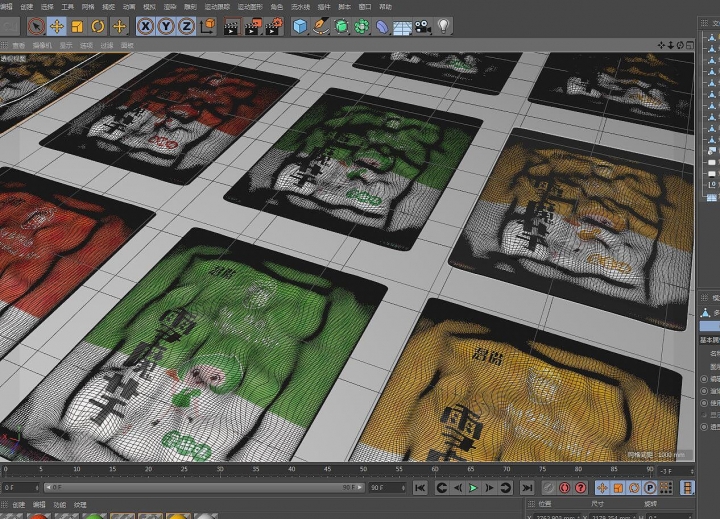
Task: Add a Cube primitive object
Action: point(299,26)
